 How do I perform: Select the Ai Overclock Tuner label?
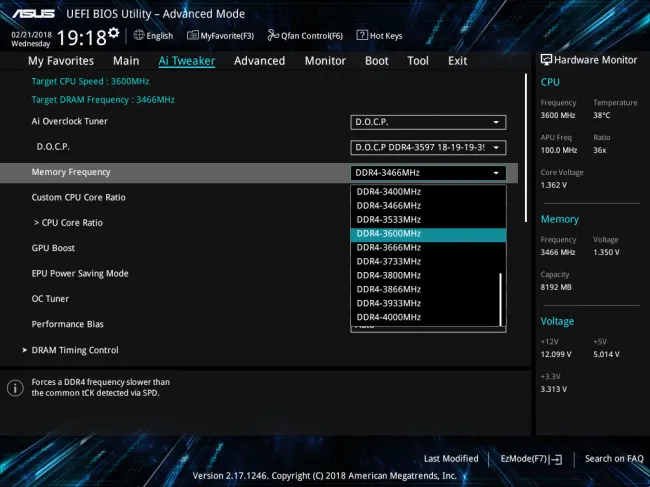[69, 121]
